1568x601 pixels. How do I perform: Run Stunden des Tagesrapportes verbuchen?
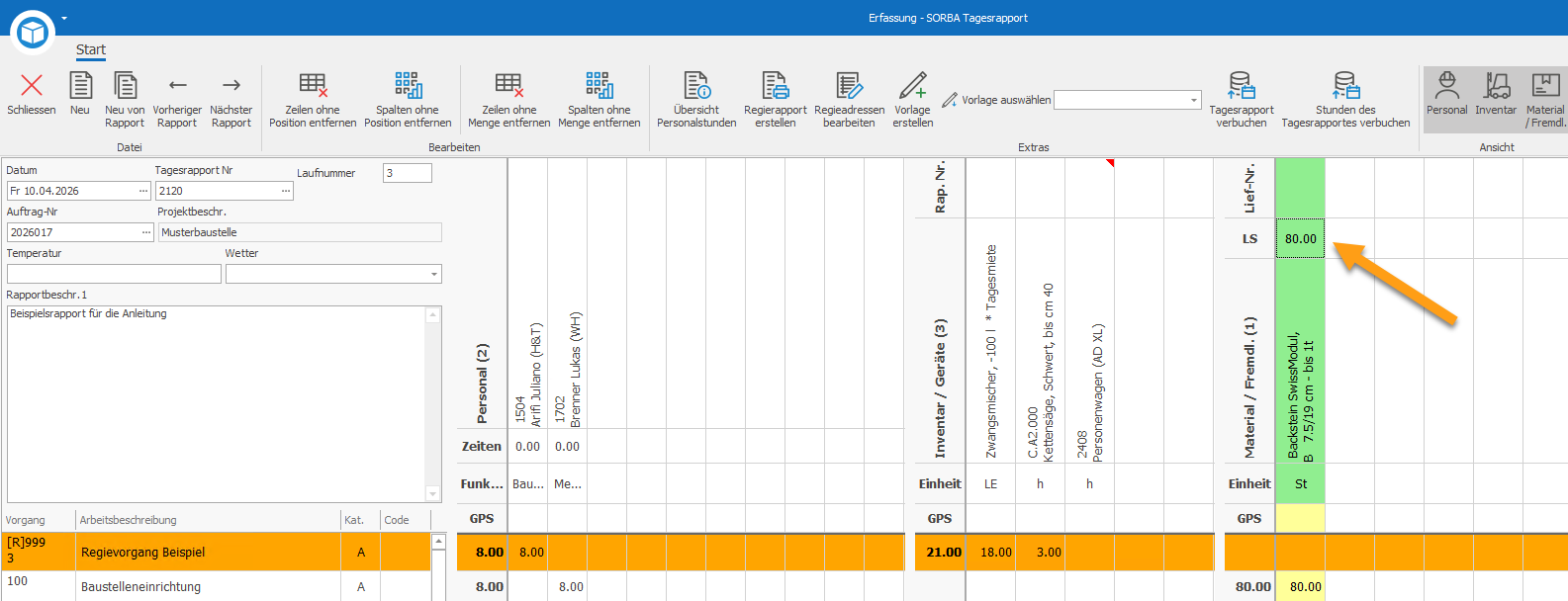pos(1345,100)
